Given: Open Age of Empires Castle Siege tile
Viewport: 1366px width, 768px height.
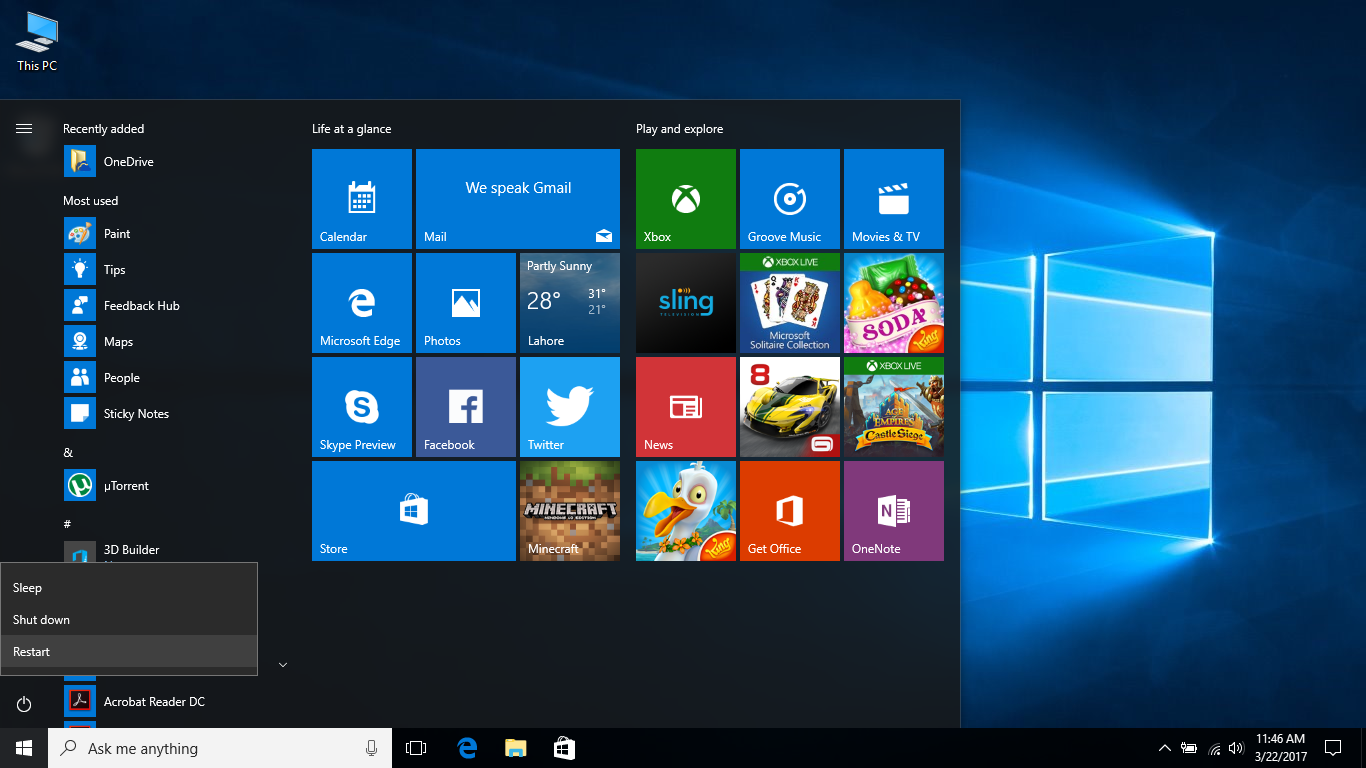Looking at the screenshot, I should [x=894, y=407].
